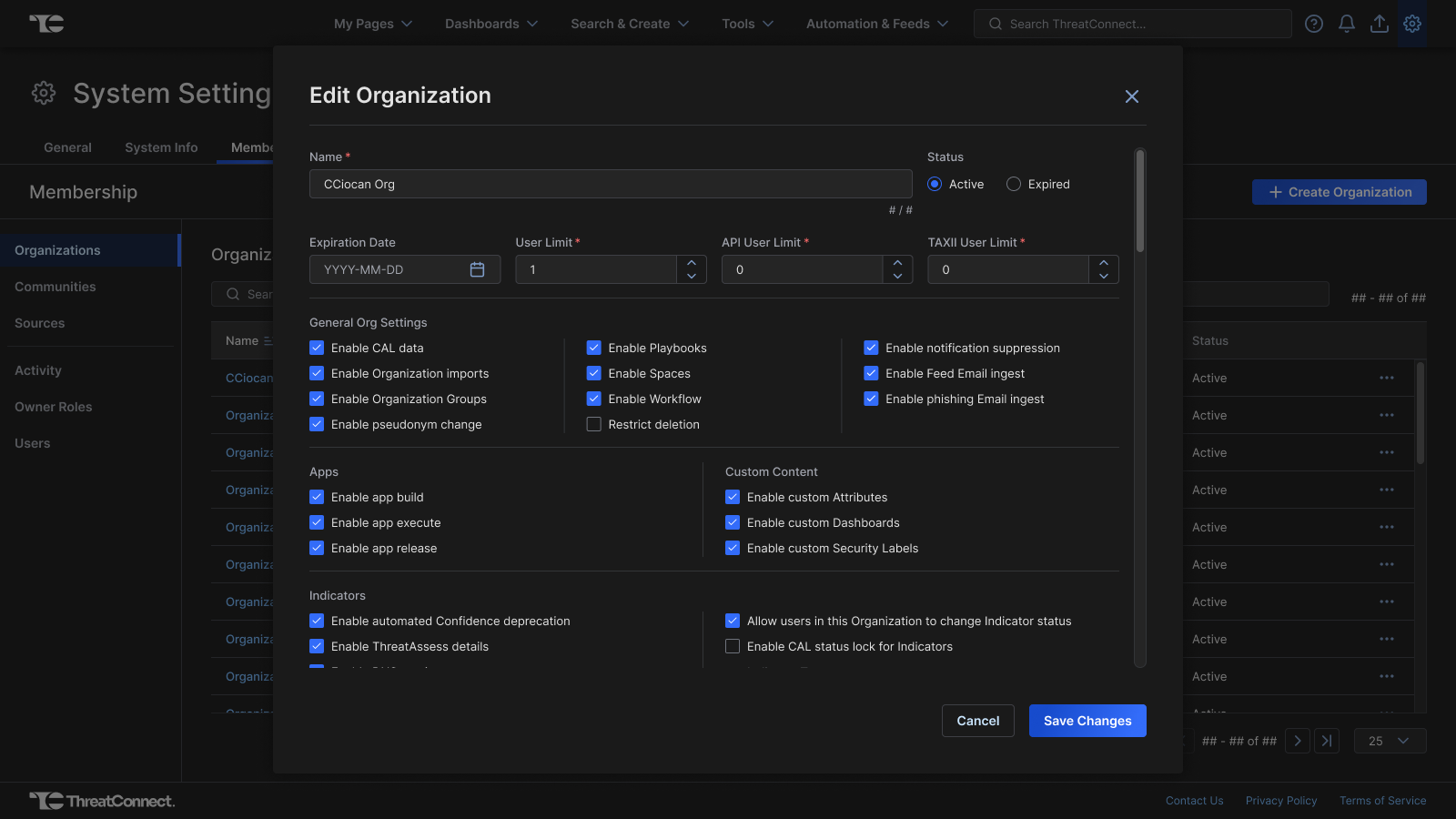Click the ThreatConnect logo in top bar
The height and width of the screenshot is (819, 1456).
tap(46, 24)
